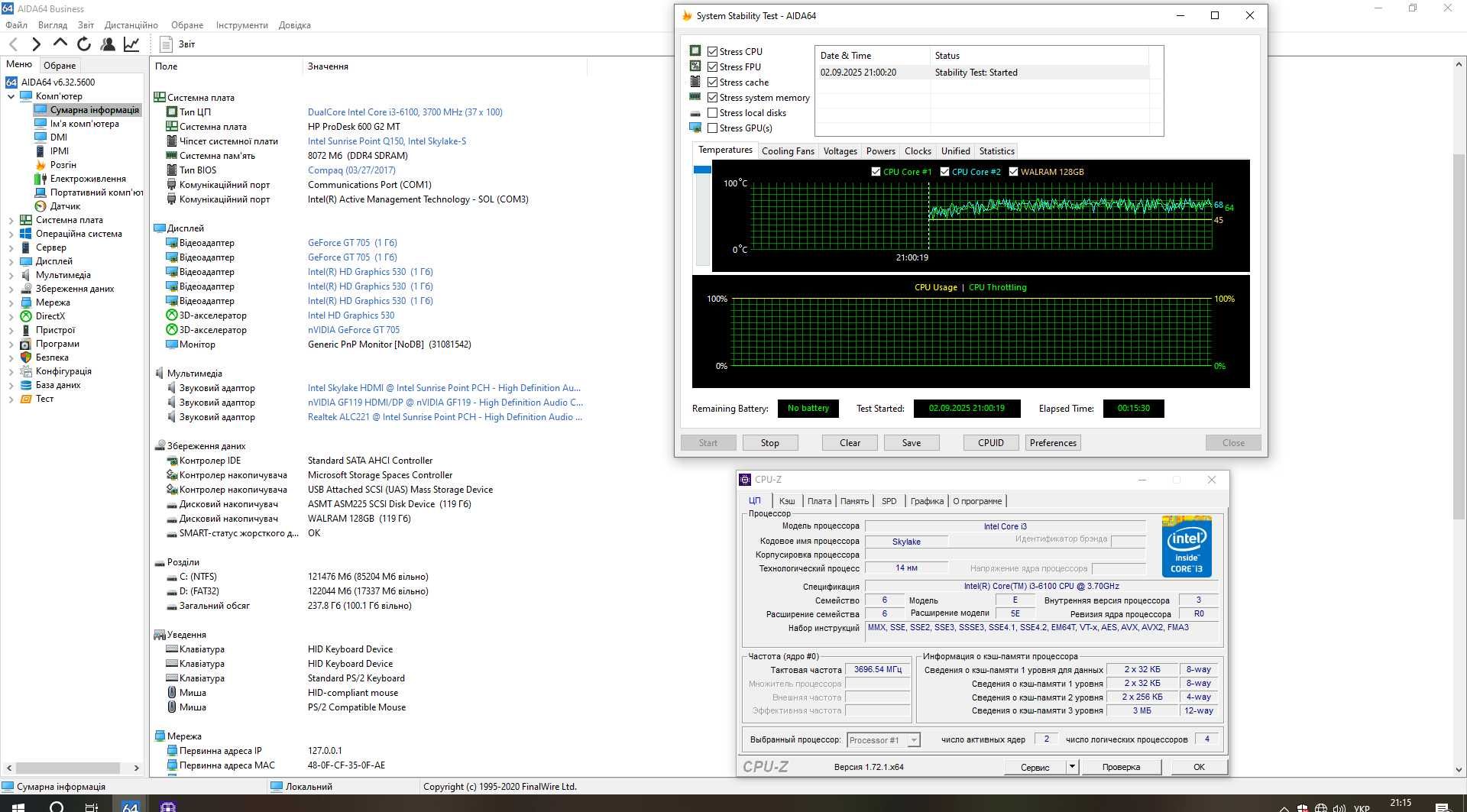Screen dimensions: 1467x812
Task: Open the user management toolbar icon
Action: pyautogui.click(x=108, y=44)
